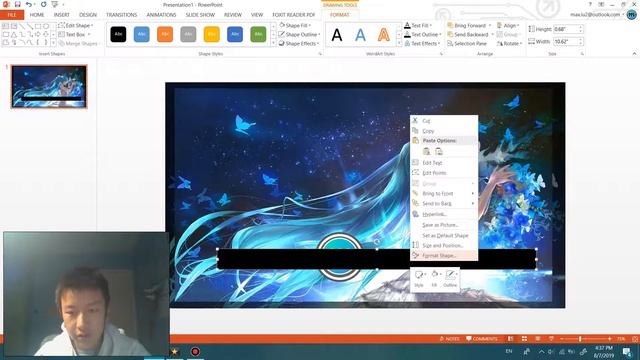Select slide 1 thumbnail in the panel
This screenshot has height=360, width=640.
(49, 87)
